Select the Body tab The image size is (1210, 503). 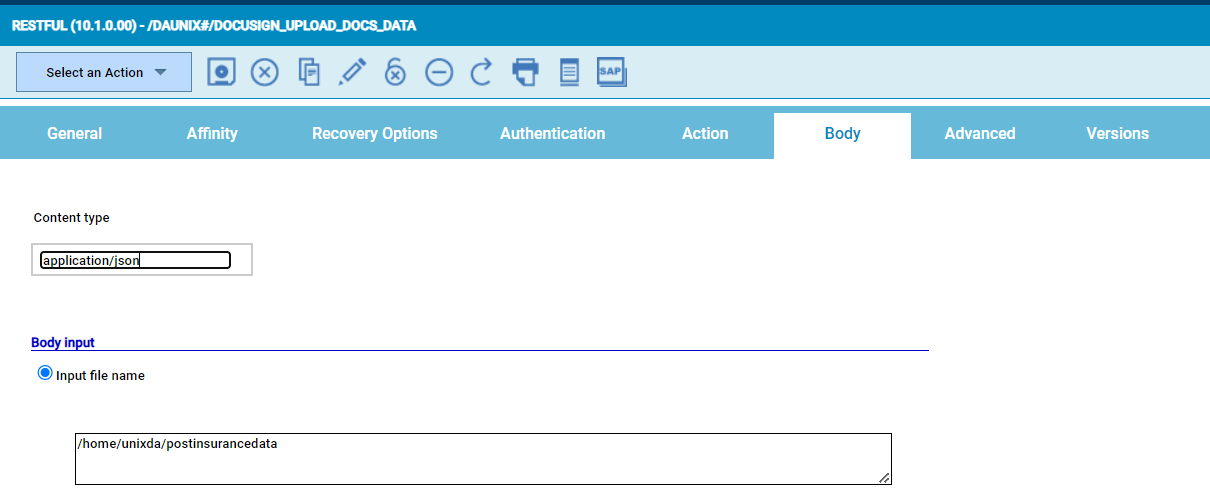tap(842, 135)
